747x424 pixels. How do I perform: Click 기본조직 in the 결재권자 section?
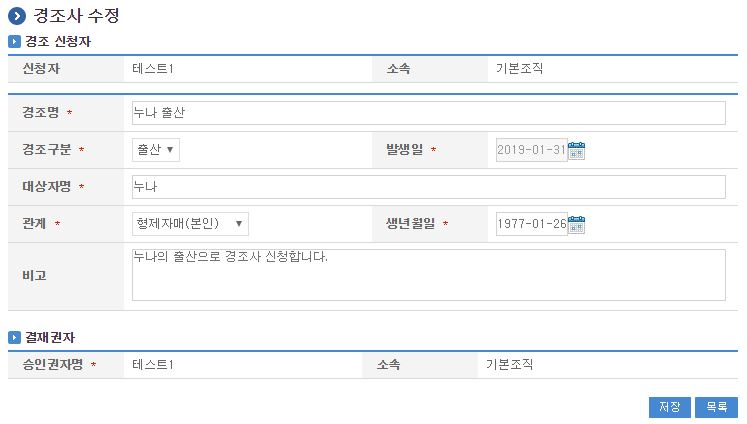(509, 365)
